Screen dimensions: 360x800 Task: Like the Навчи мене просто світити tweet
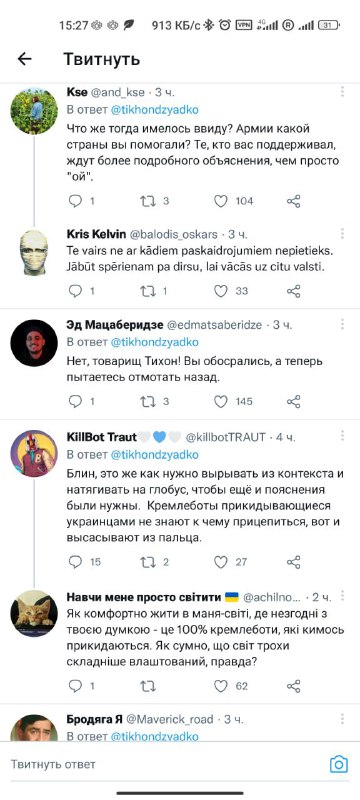[220, 686]
